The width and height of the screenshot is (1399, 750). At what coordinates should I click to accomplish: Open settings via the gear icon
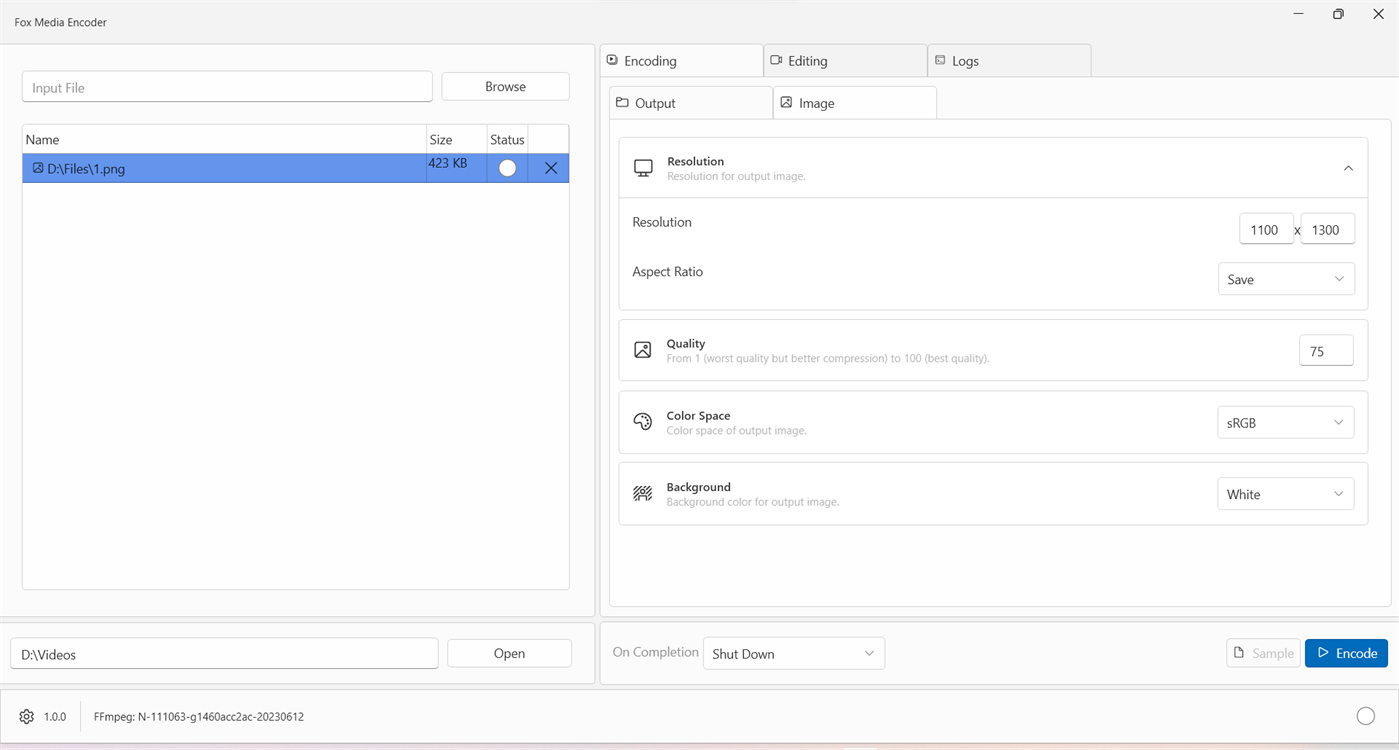pyautogui.click(x=27, y=717)
